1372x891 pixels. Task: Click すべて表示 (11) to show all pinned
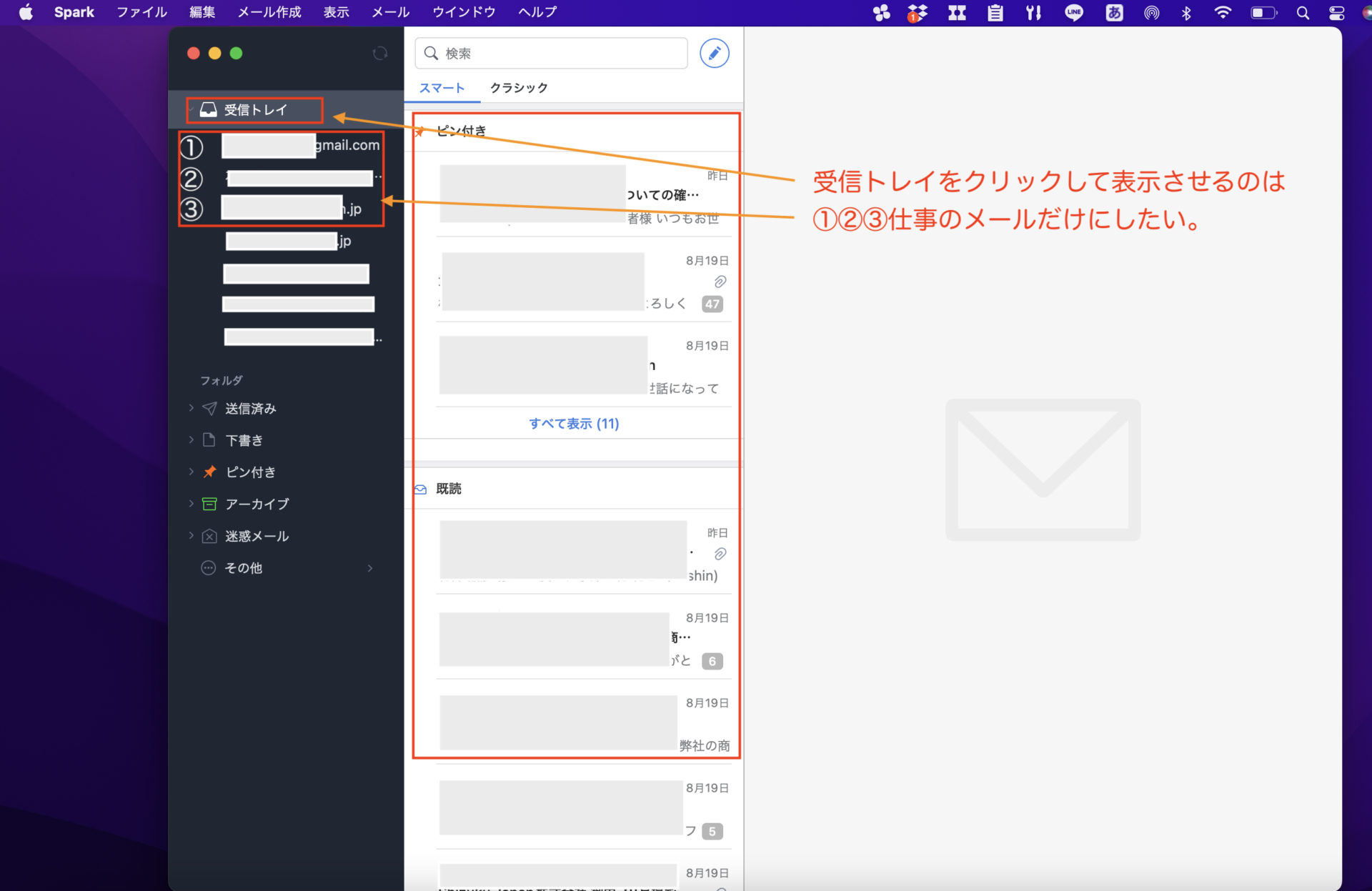click(x=574, y=423)
